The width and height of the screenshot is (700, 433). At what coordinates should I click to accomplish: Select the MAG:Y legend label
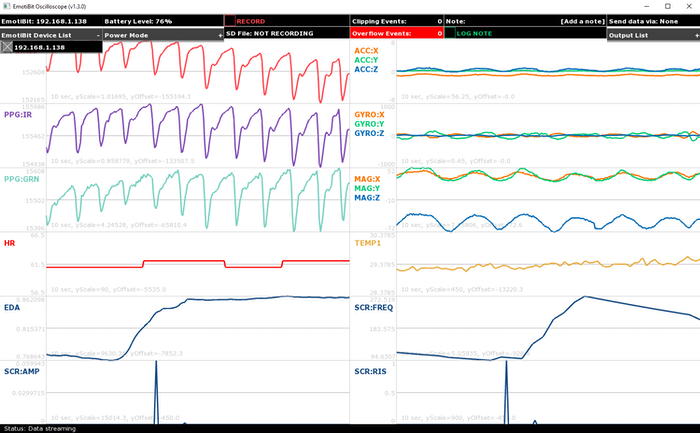(367, 188)
